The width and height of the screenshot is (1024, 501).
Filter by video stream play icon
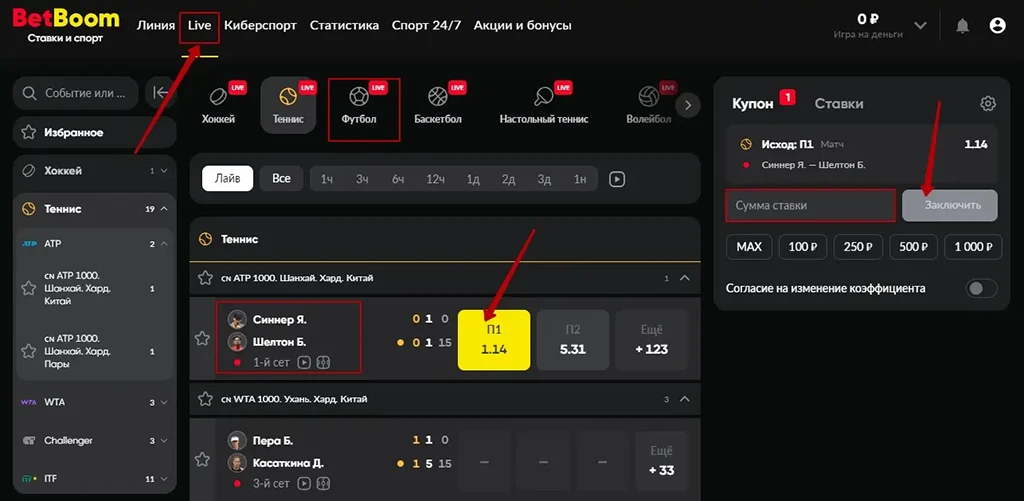click(617, 179)
